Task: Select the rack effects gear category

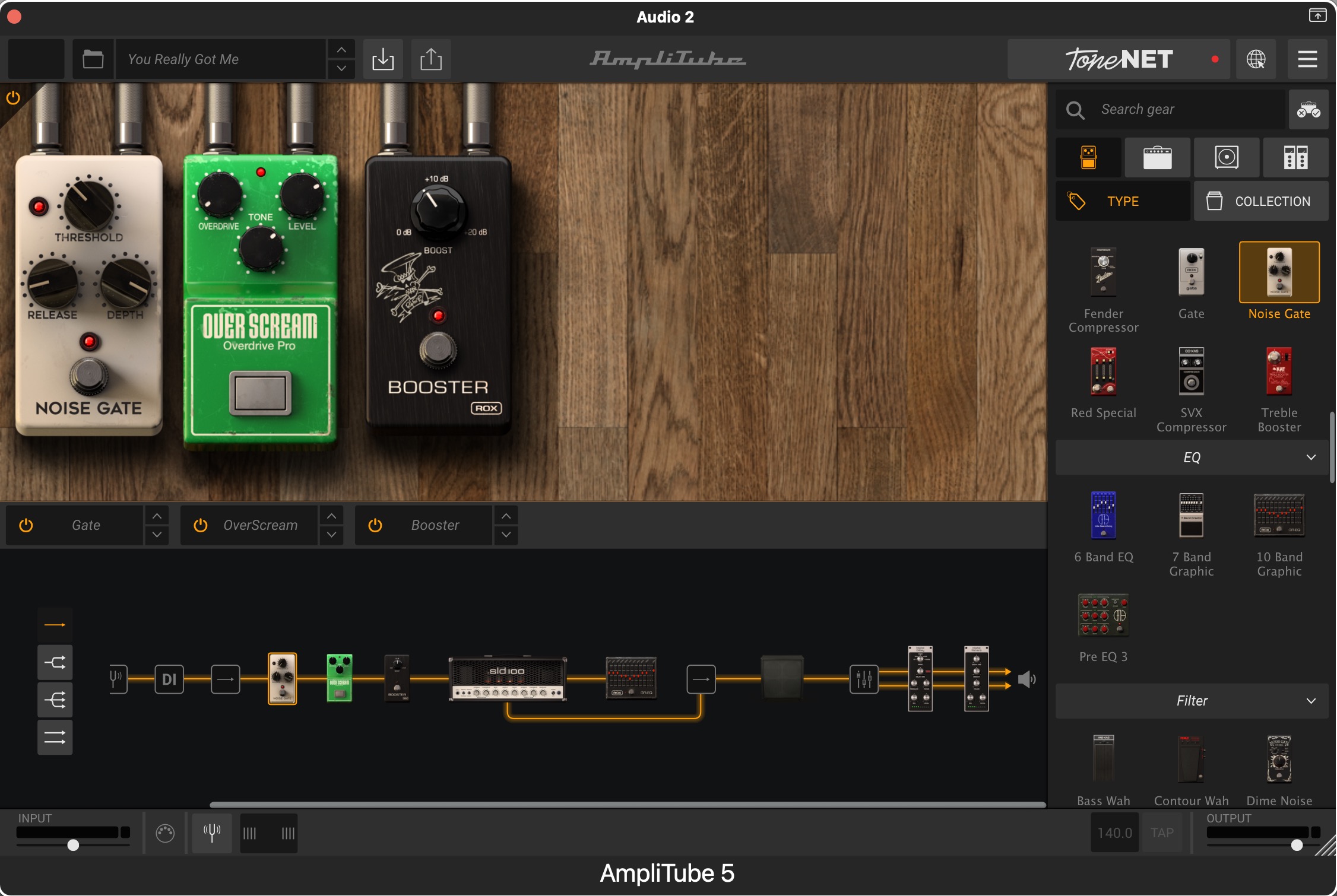Action: 1295,158
